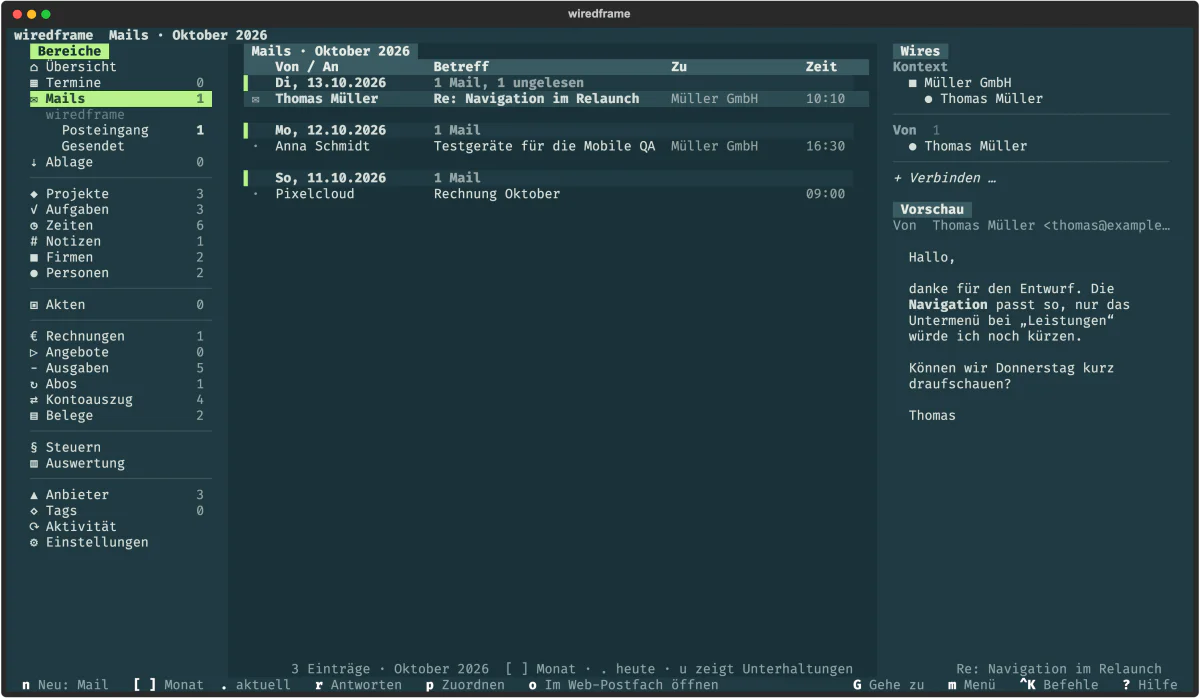Image resolution: width=1200 pixels, height=698 pixels.
Task: Click the diamond icon beside Projekte
Action: pos(34,194)
